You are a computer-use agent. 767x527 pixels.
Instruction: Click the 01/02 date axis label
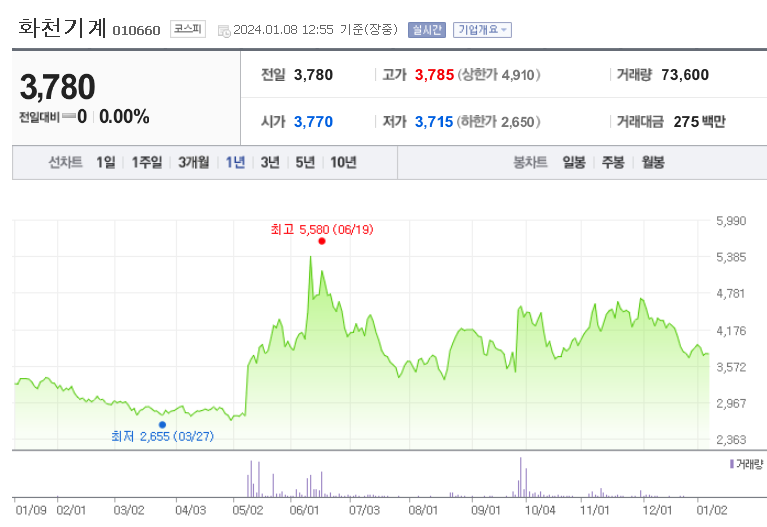coord(712,510)
